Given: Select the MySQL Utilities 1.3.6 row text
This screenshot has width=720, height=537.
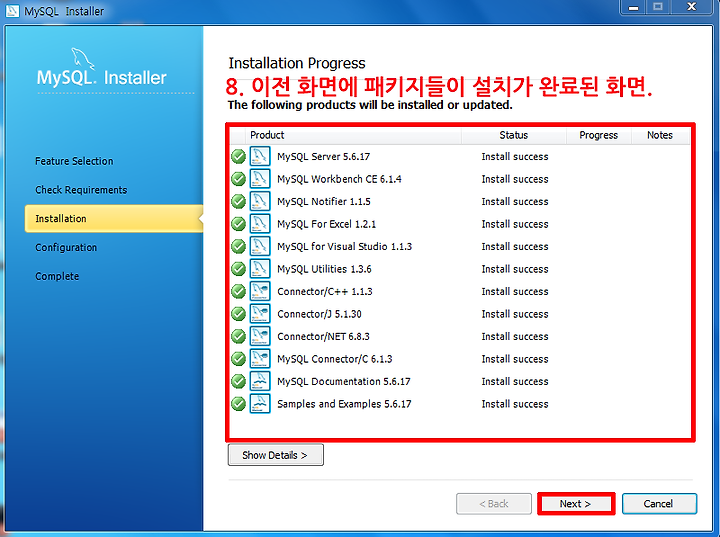Looking at the screenshot, I should click(324, 269).
